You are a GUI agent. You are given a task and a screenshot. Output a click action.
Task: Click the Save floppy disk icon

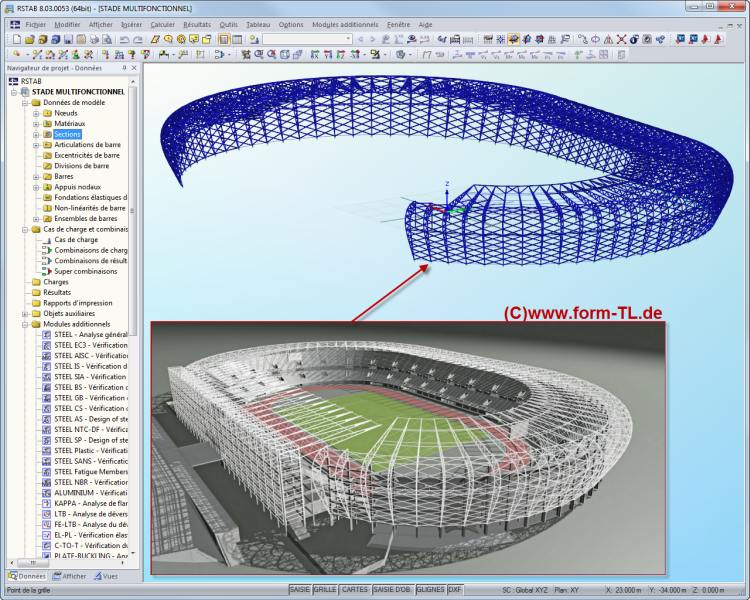(x=68, y=39)
